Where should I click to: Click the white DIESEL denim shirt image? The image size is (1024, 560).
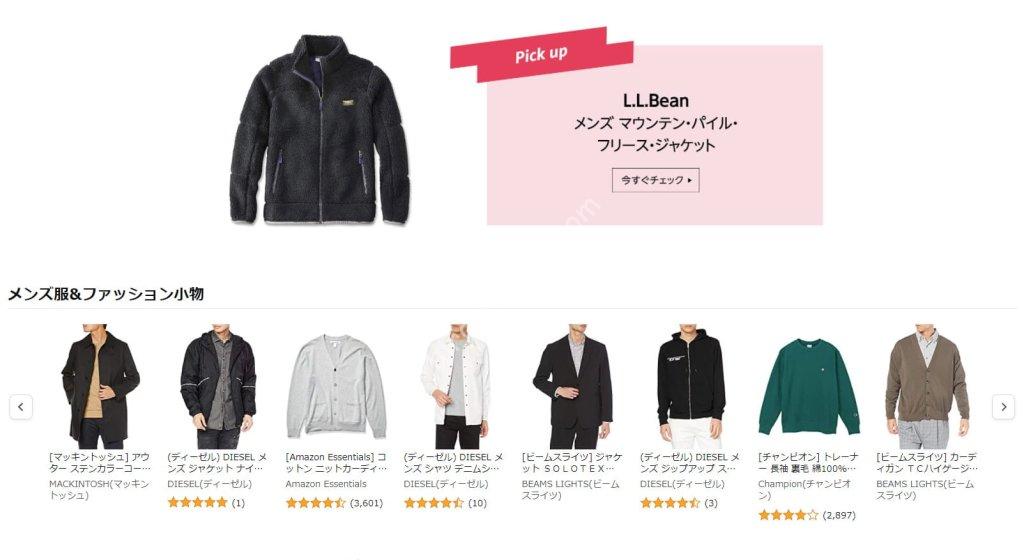(x=455, y=385)
